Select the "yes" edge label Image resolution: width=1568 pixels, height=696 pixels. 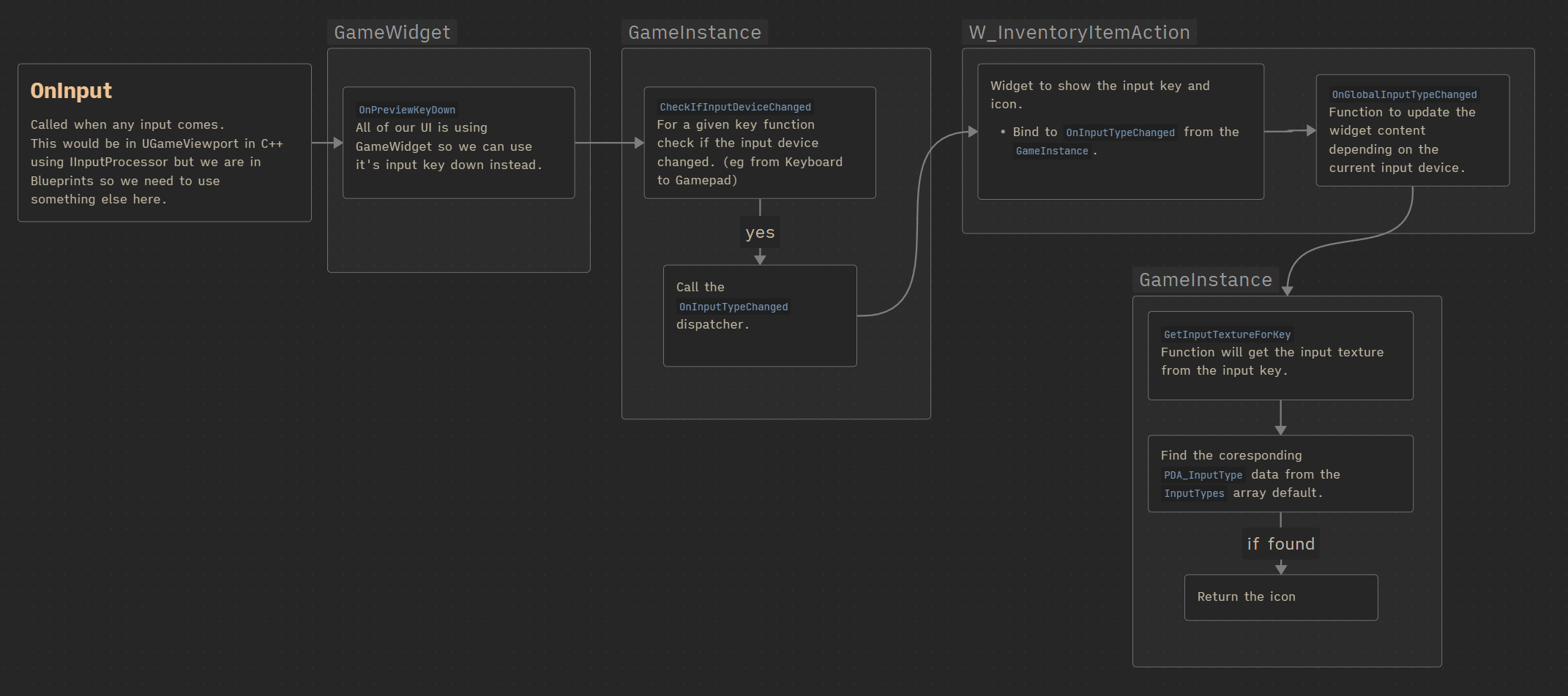point(759,233)
